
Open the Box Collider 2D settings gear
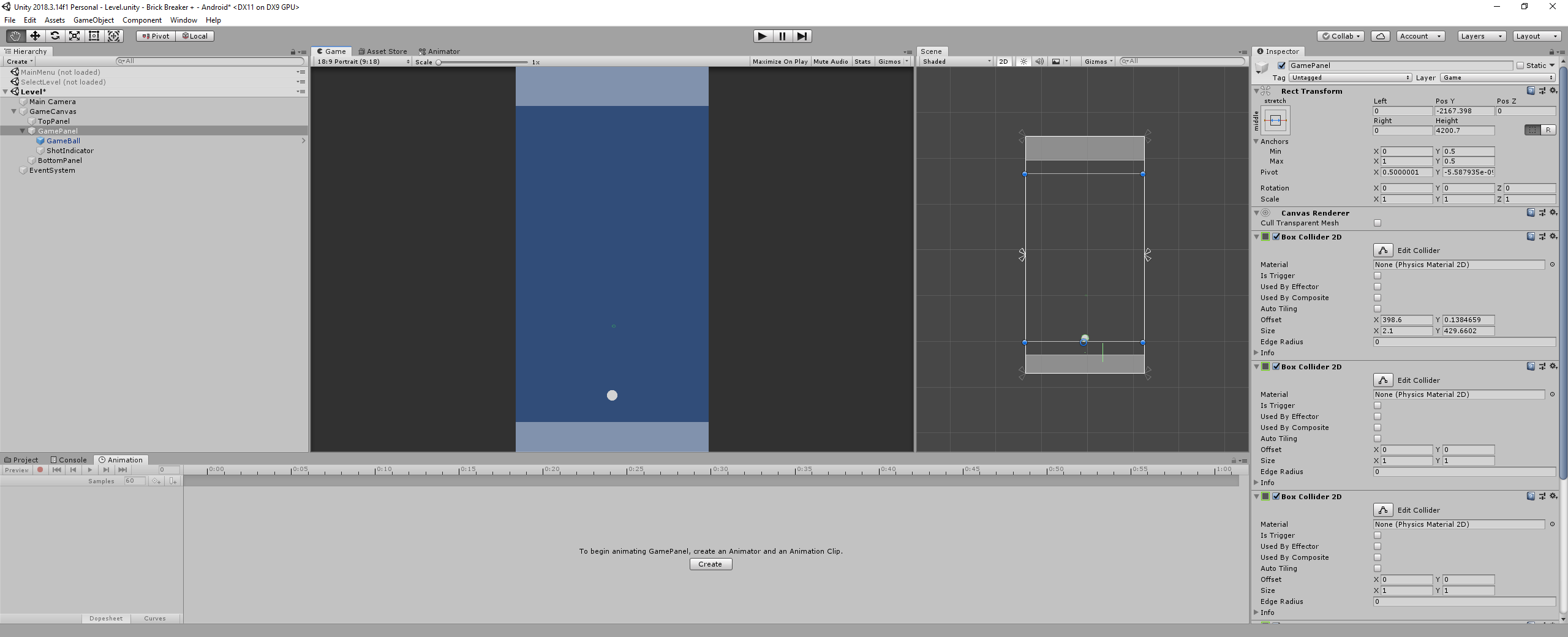[1554, 237]
